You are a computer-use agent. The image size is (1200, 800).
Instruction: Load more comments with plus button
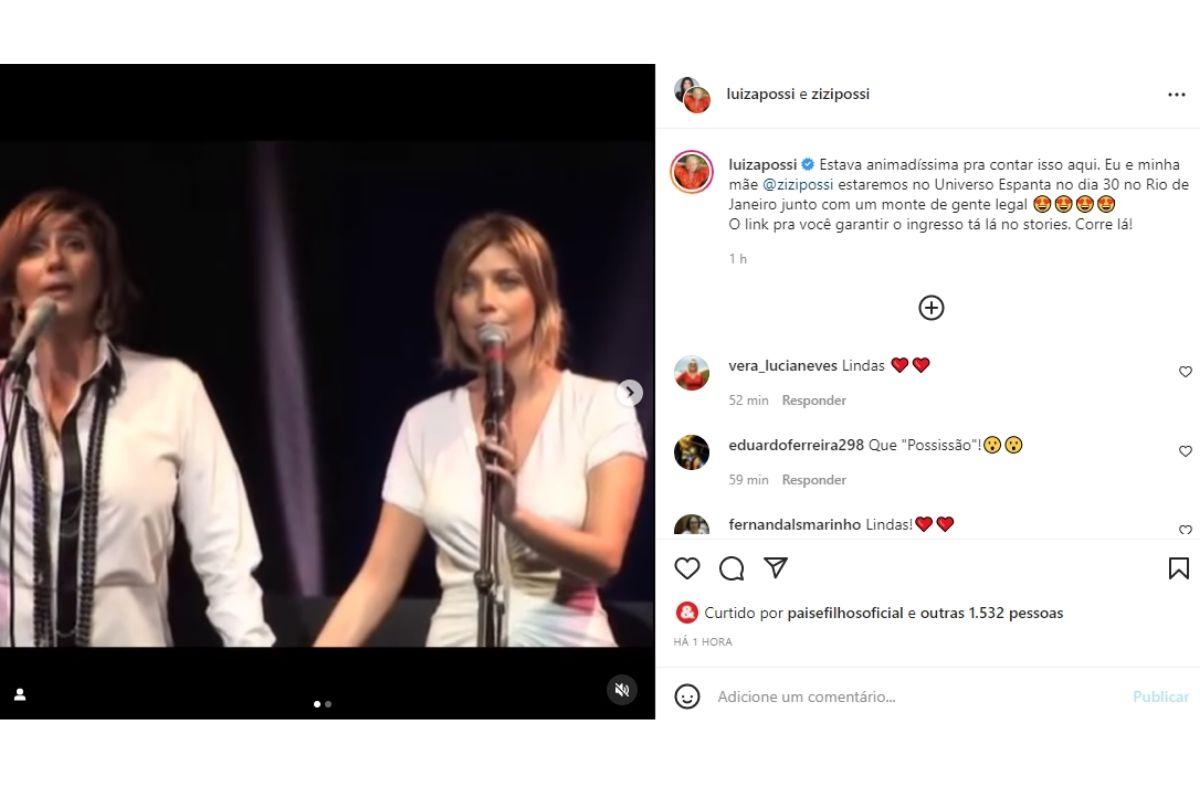coord(931,308)
